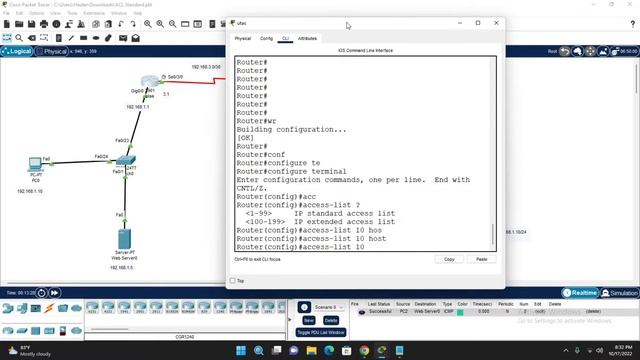Click the (delete) cell in the PDU row
Image resolution: width=640 pixels, height=360 pixels.
[x=593, y=311]
